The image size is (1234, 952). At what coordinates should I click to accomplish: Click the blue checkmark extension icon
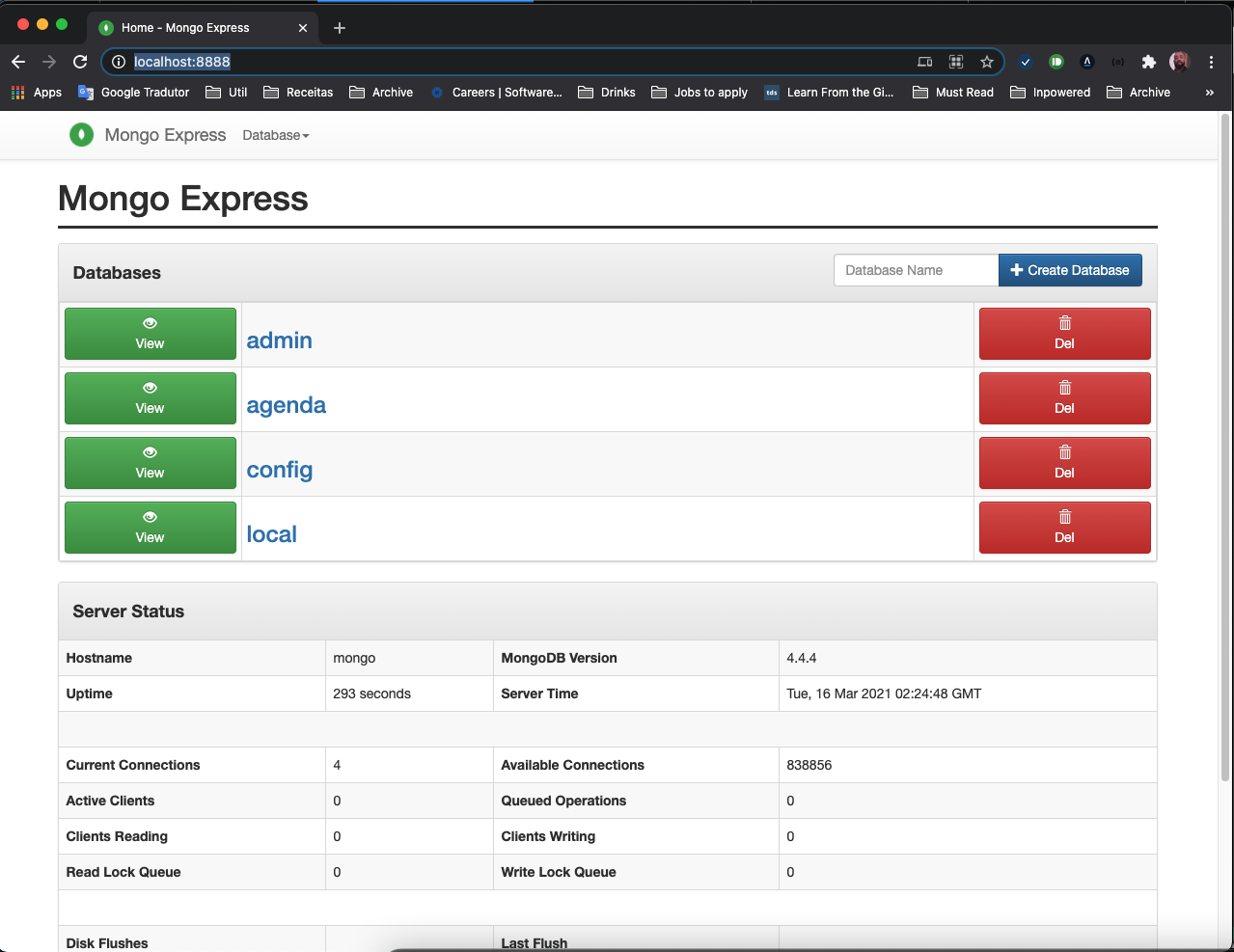point(1026,62)
